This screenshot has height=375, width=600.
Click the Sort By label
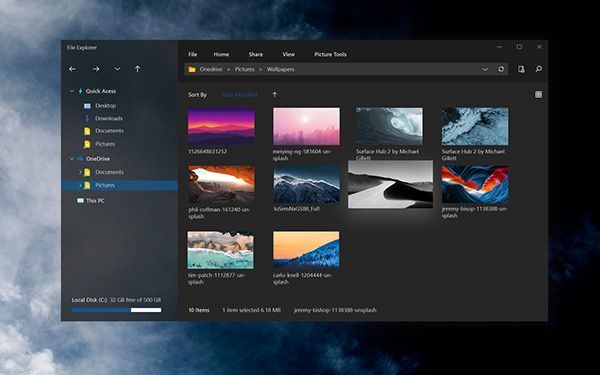pos(197,95)
